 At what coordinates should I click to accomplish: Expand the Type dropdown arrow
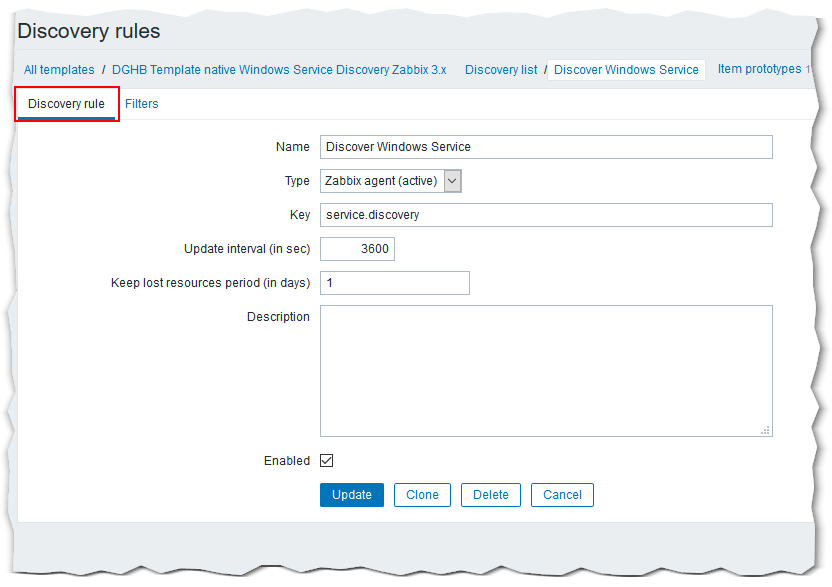(x=452, y=181)
